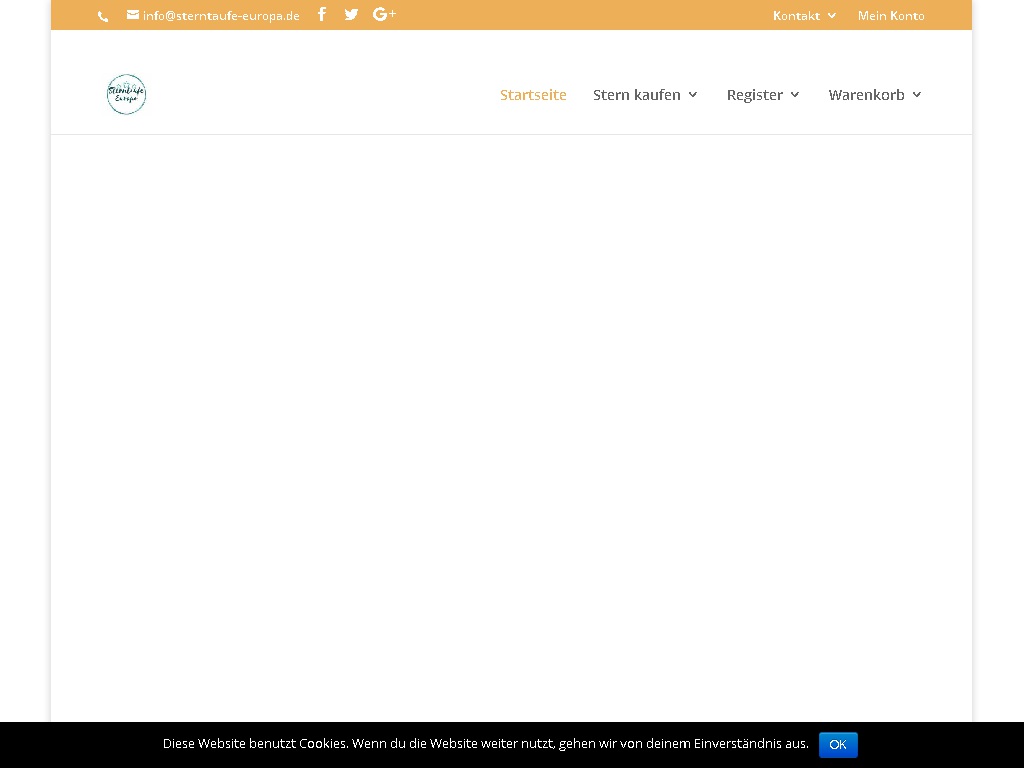Screen dimensions: 1024x768
Task: Open the Register navigation item
Action: pyautogui.click(x=754, y=94)
